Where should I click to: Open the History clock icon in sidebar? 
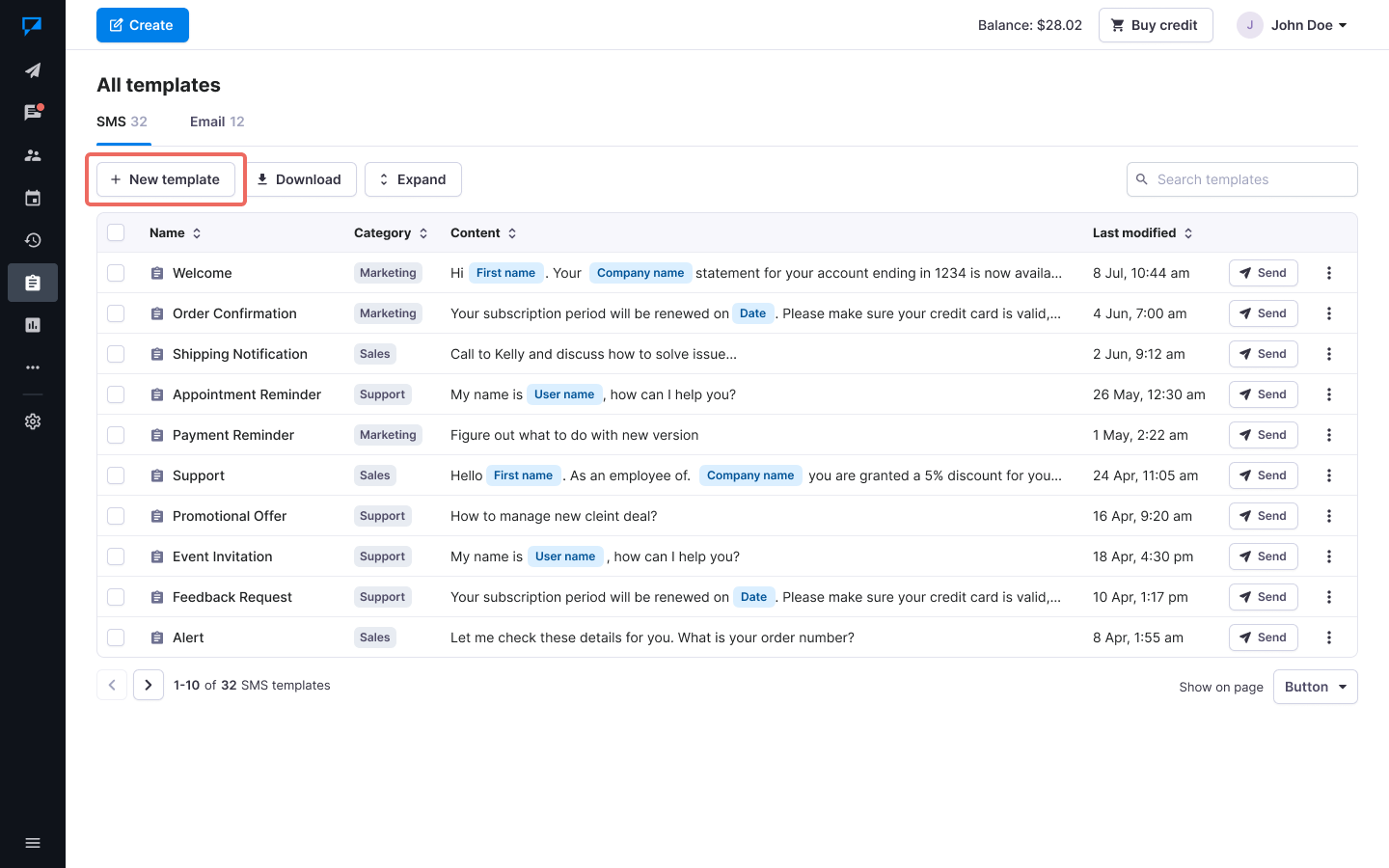click(33, 240)
